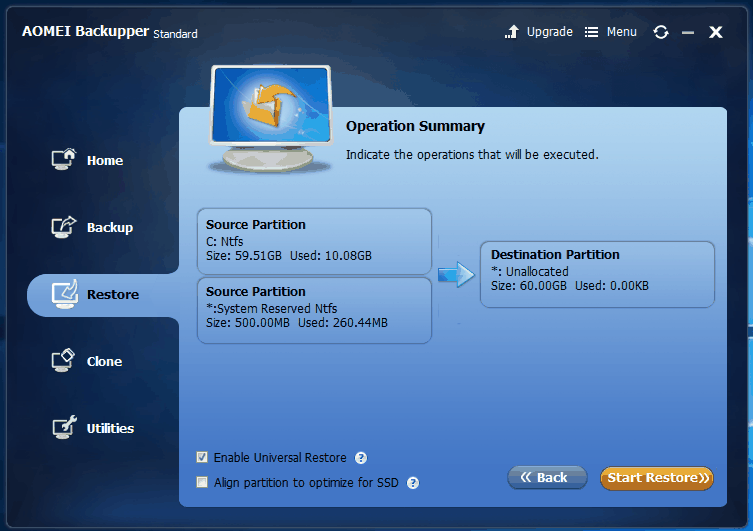Viewport: 753px width, 531px height.
Task: Click the refresh circular arrows icon
Action: coord(661,32)
